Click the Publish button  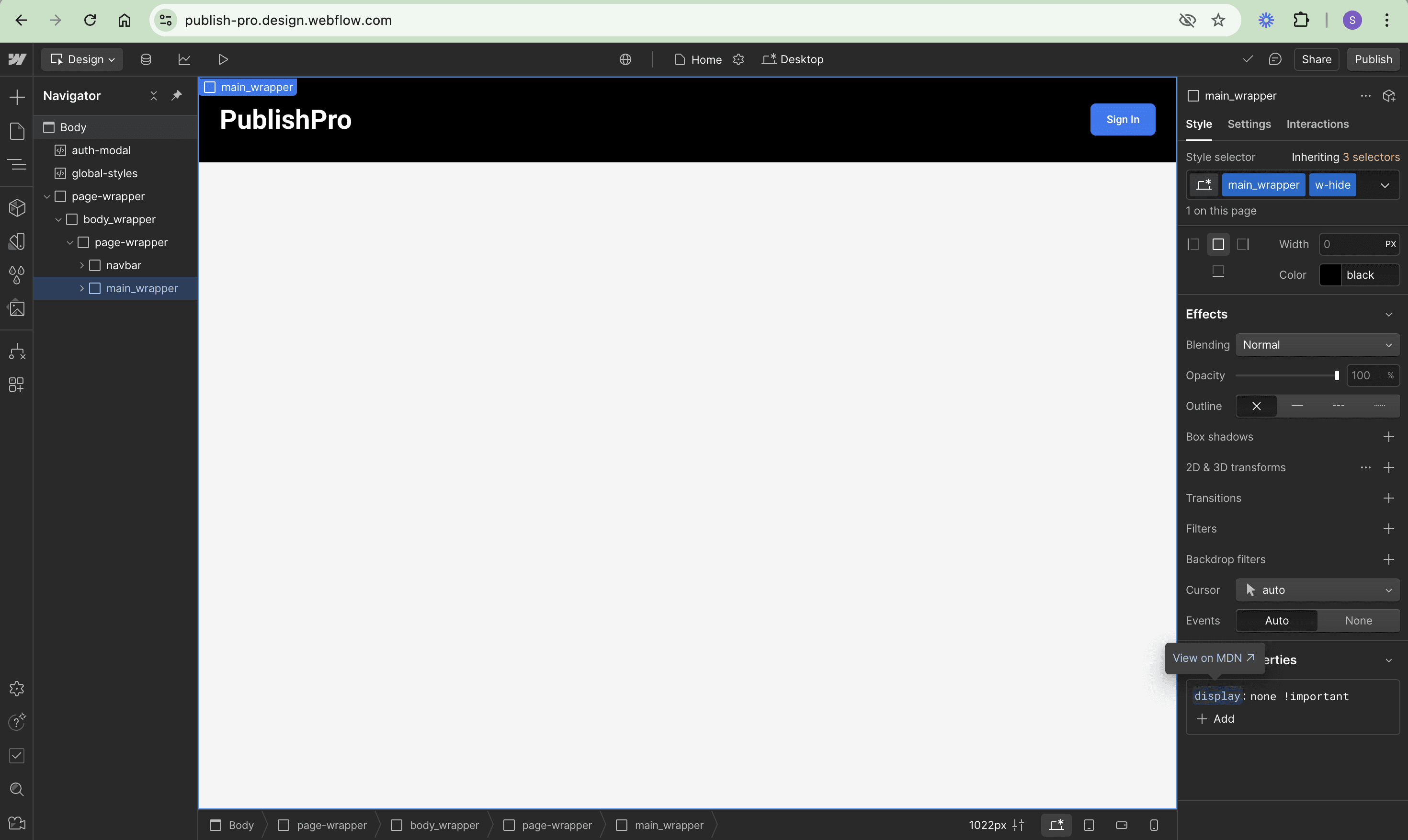[x=1373, y=59]
